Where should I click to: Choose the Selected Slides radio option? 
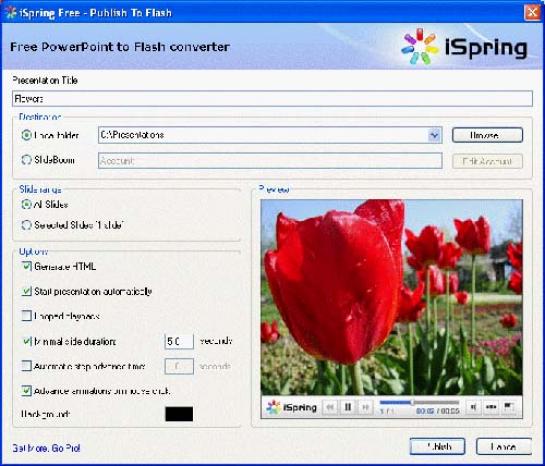(26, 225)
